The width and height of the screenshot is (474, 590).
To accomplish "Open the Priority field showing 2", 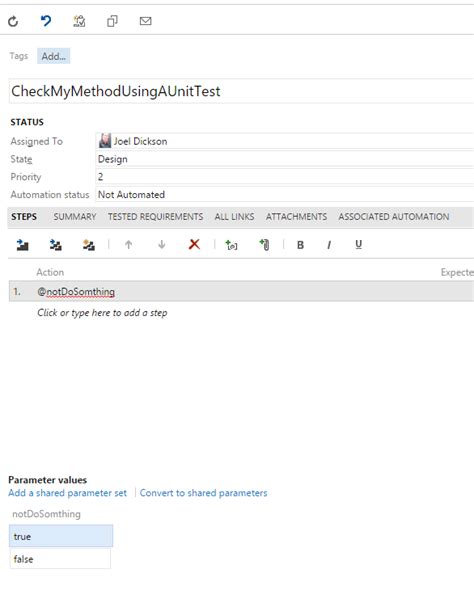I will [285, 177].
